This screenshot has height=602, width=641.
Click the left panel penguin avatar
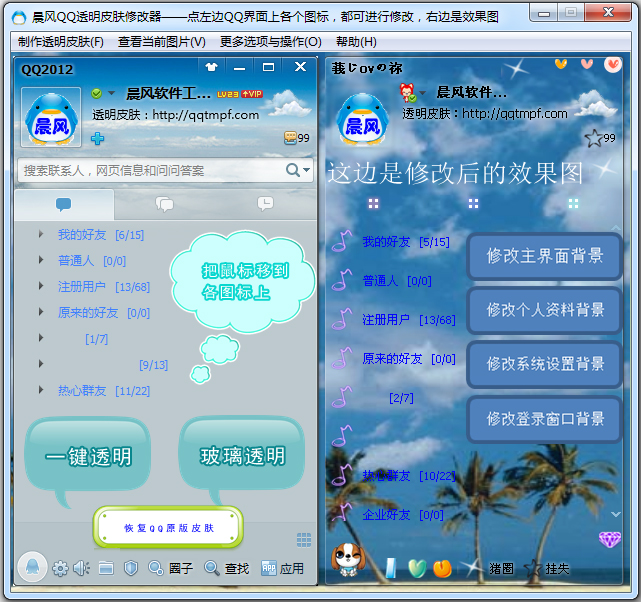tap(51, 119)
